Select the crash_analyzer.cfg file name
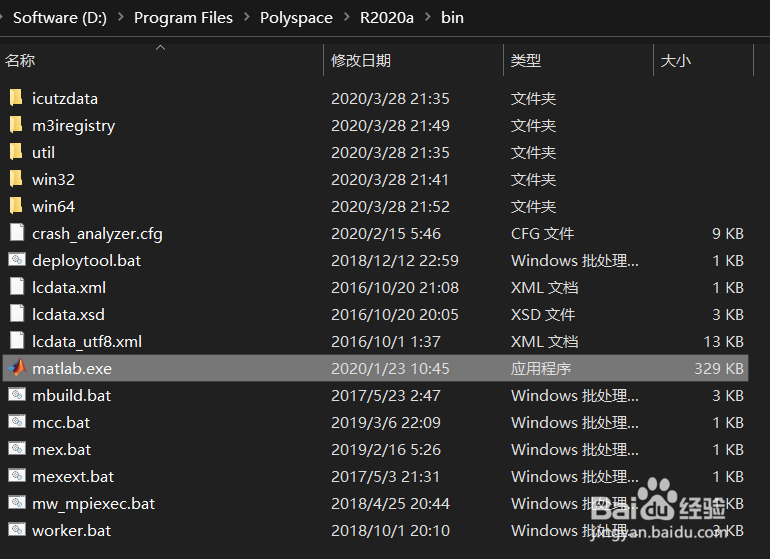770x559 pixels. [x=97, y=234]
